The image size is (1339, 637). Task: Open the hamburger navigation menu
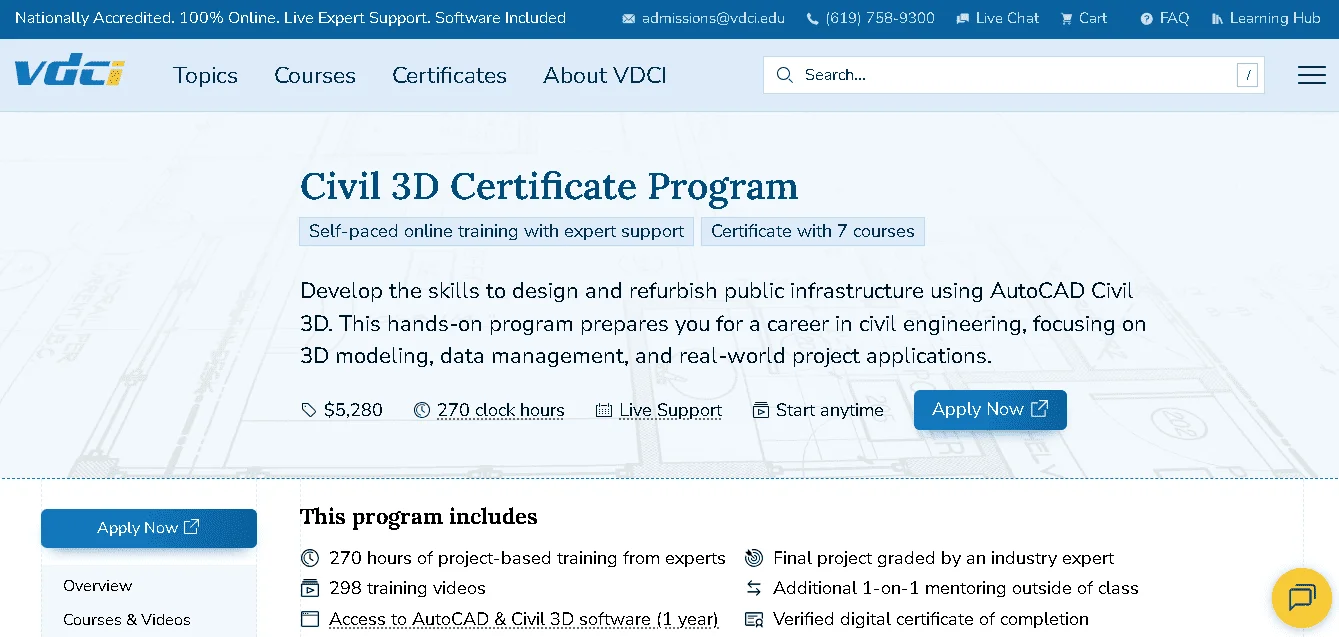pos(1311,74)
